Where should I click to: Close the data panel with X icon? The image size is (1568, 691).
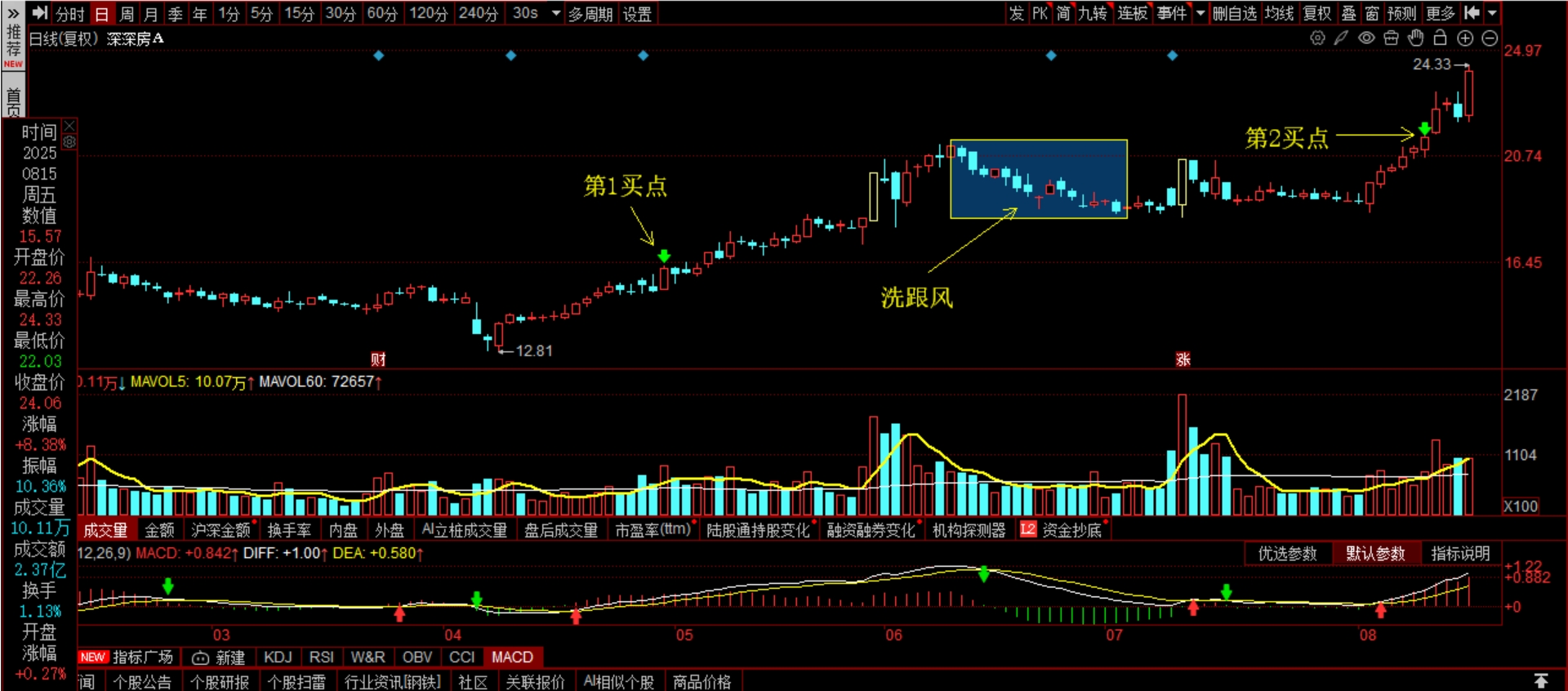coord(69,126)
